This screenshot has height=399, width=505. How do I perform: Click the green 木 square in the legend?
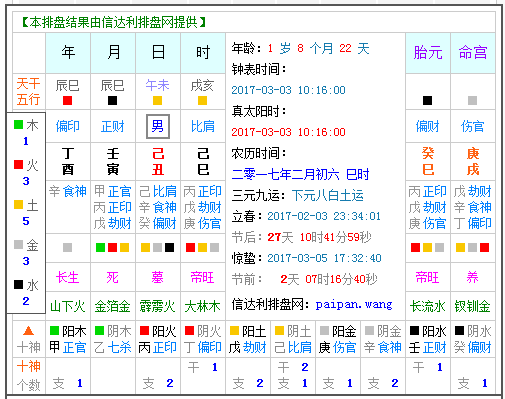point(18,125)
